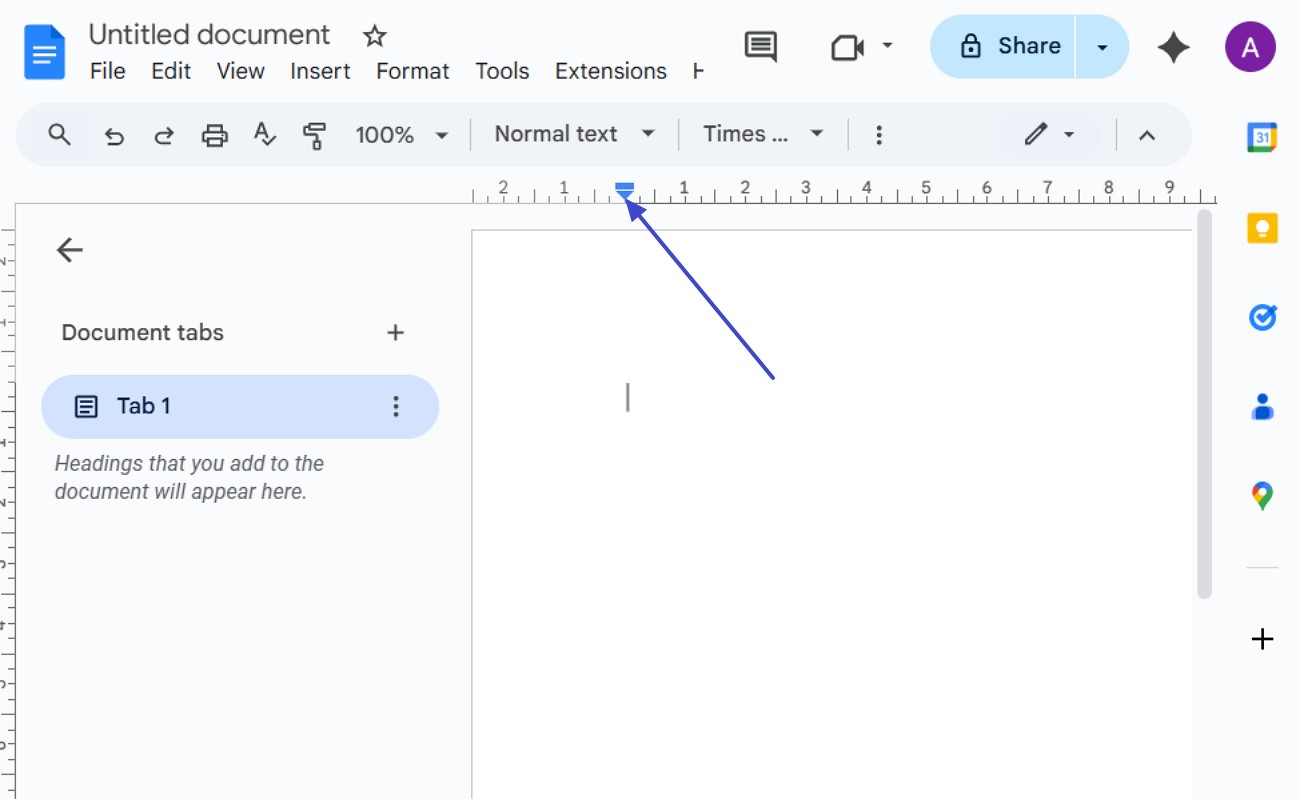Image resolution: width=1300 pixels, height=799 pixels.
Task: Redo the last action
Action: click(164, 135)
